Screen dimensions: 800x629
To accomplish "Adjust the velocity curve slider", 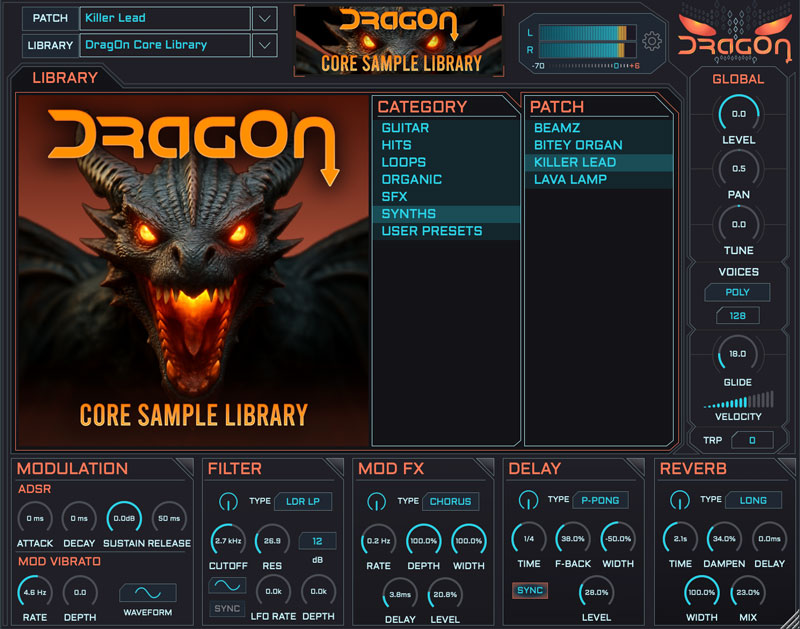I will pyautogui.click(x=738, y=402).
